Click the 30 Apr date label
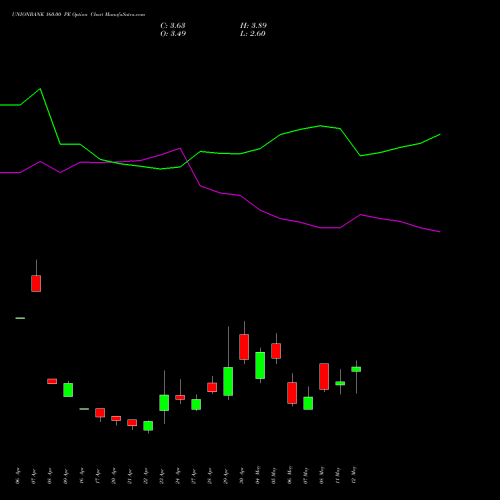 (242, 476)
